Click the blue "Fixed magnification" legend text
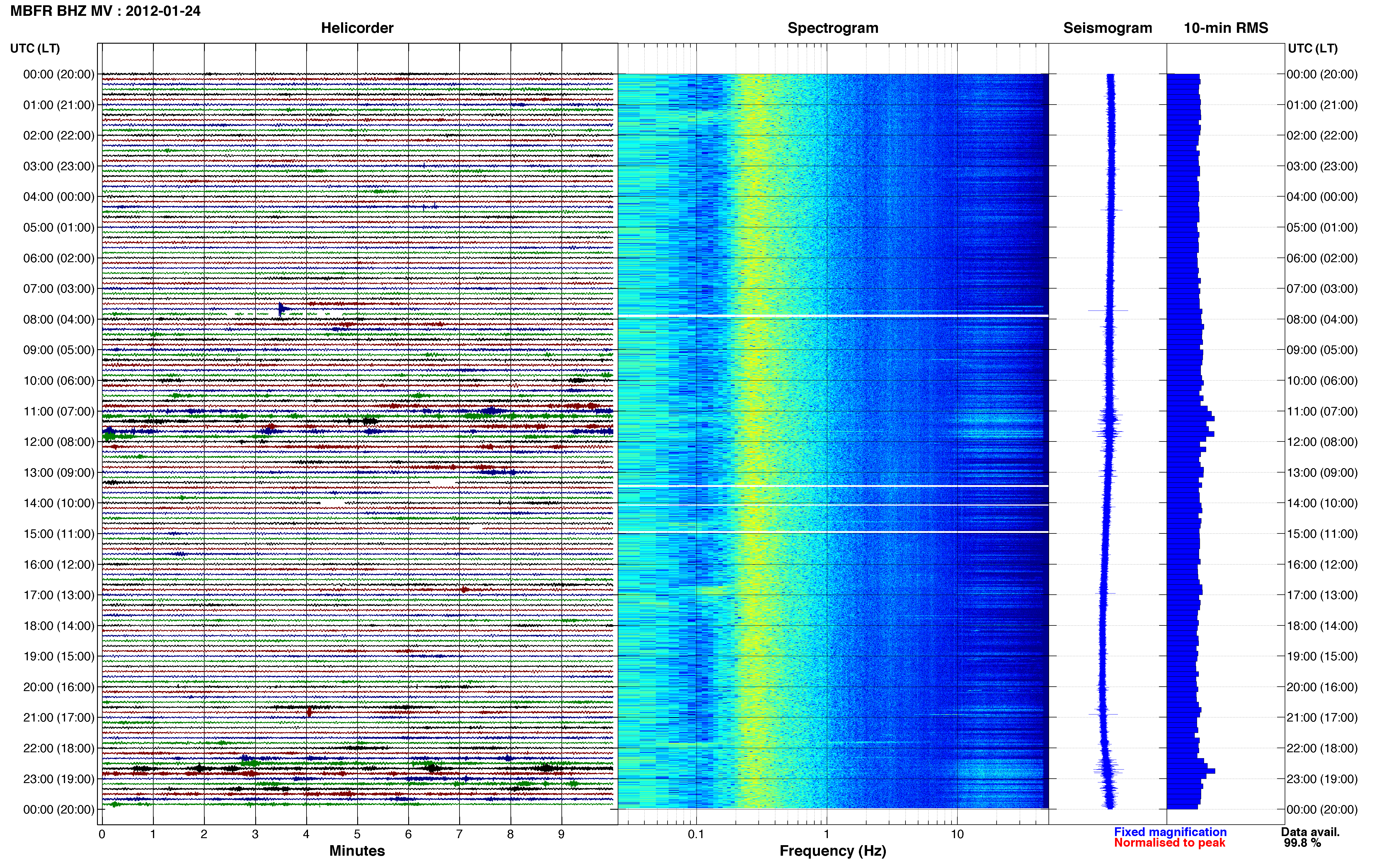Image resolution: width=1389 pixels, height=868 pixels. click(x=1170, y=832)
